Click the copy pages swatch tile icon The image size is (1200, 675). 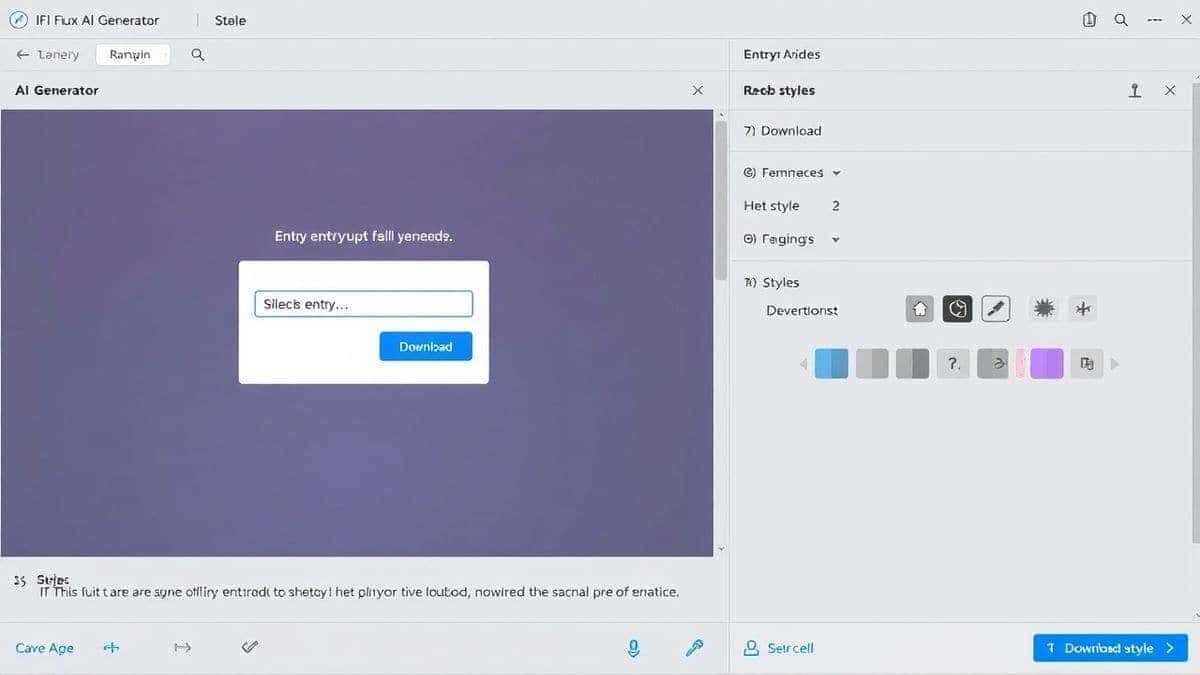1087,364
